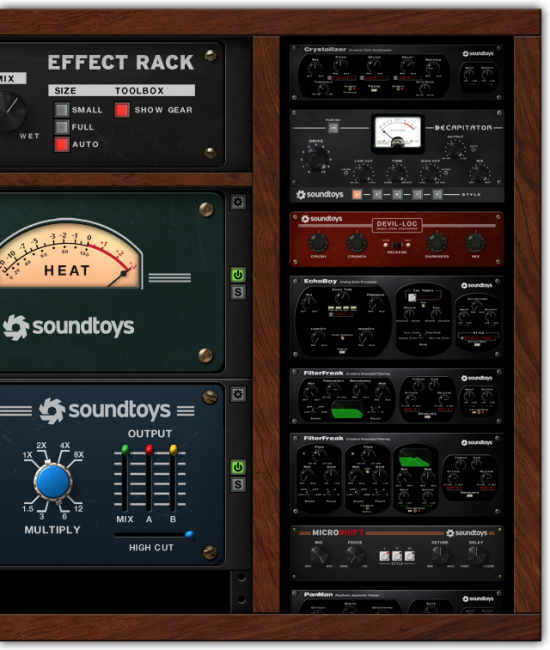Click the blue HIGH CUT slider handle
Screen dimensions: 550x650
[190, 534]
